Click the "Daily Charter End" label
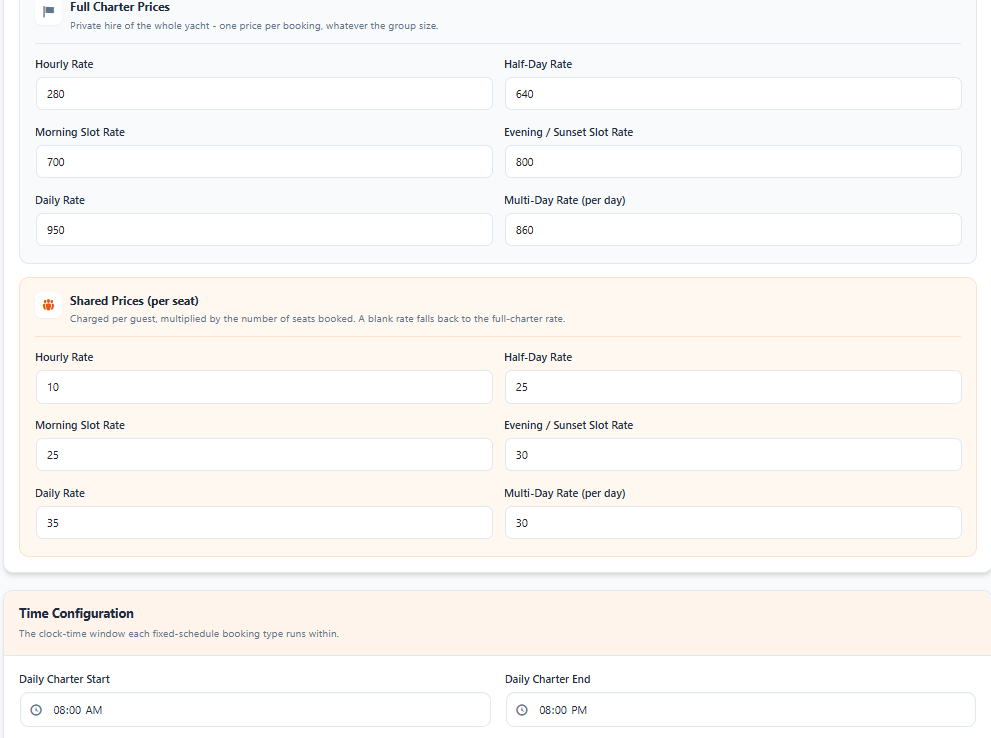The width and height of the screenshot is (991, 738). 547,679
